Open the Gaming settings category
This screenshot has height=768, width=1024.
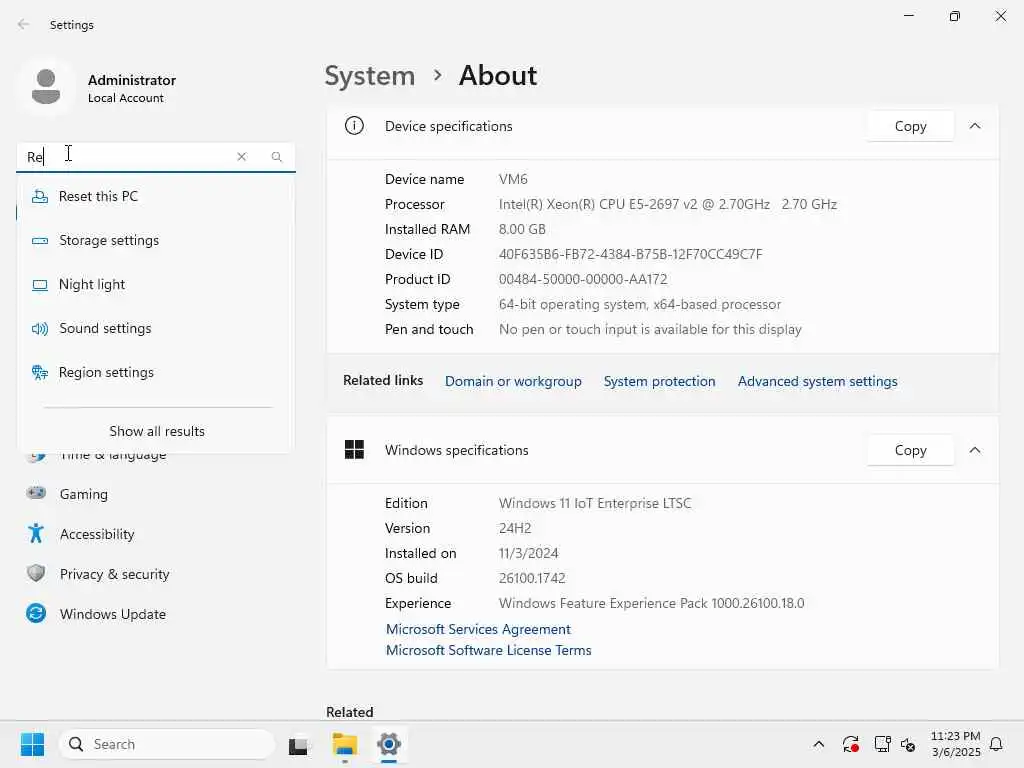(155, 494)
